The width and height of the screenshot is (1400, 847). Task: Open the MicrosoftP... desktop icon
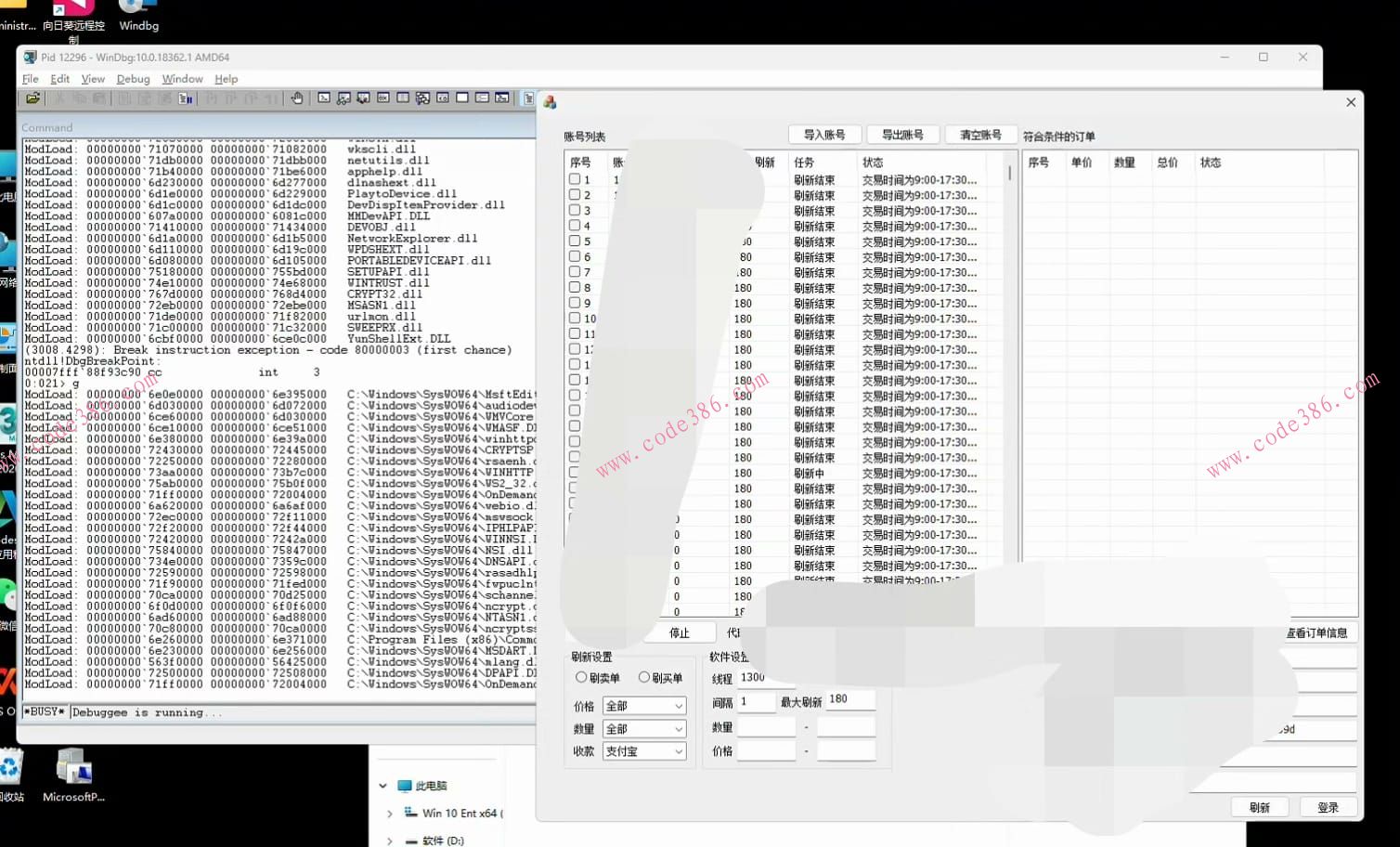pyautogui.click(x=73, y=775)
